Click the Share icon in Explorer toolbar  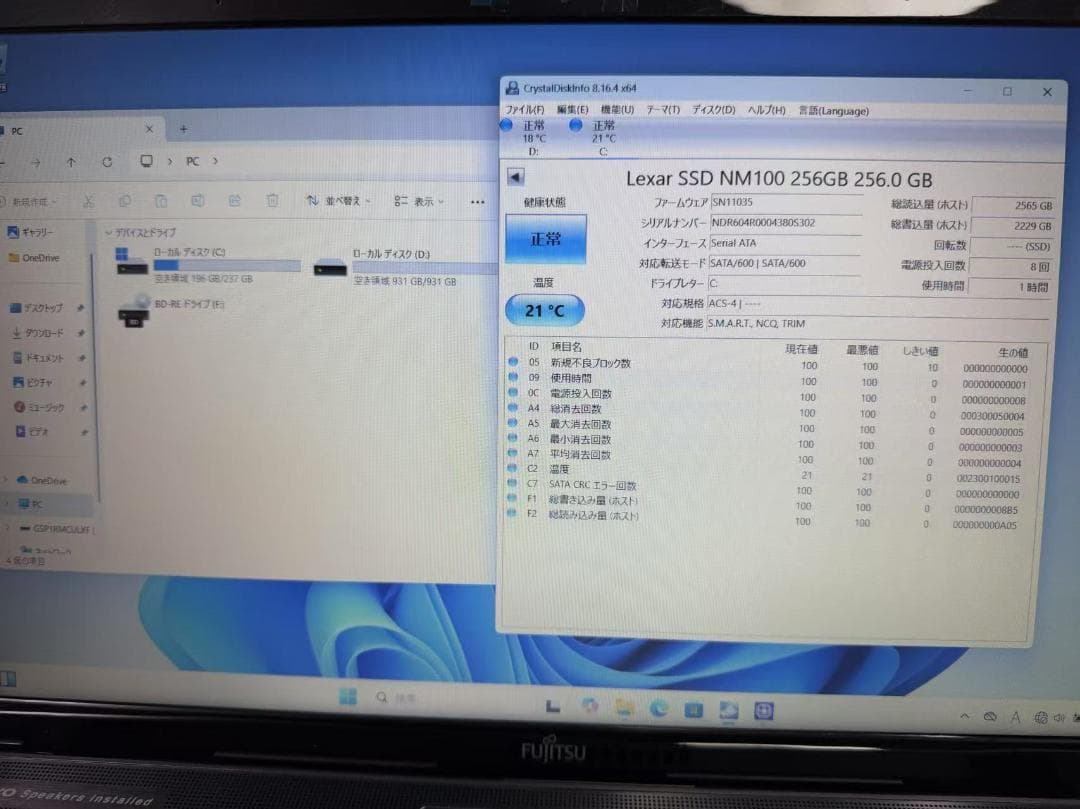(x=234, y=201)
